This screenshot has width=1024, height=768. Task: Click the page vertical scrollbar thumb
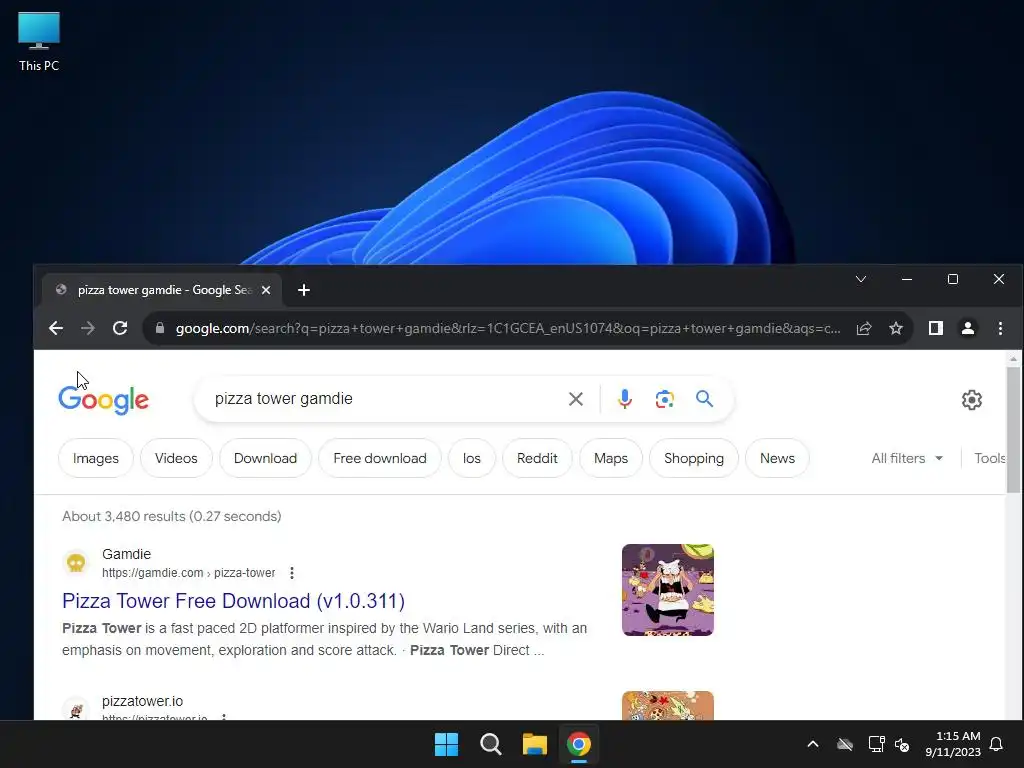pos(1013,430)
